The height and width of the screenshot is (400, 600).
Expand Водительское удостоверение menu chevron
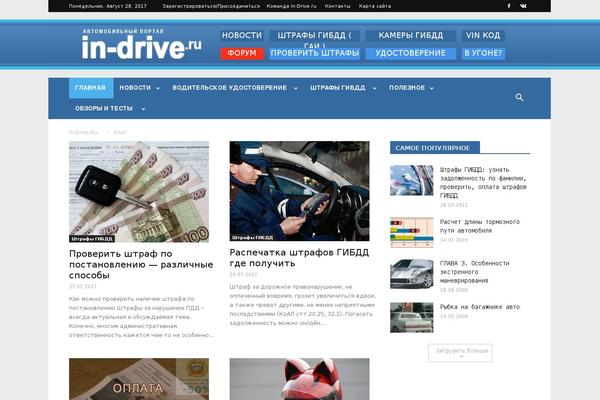295,88
